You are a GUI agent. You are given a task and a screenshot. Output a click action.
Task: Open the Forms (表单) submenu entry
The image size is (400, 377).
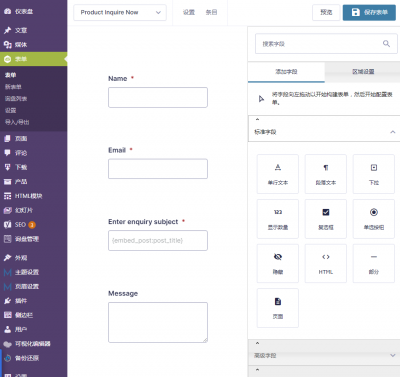(11, 75)
